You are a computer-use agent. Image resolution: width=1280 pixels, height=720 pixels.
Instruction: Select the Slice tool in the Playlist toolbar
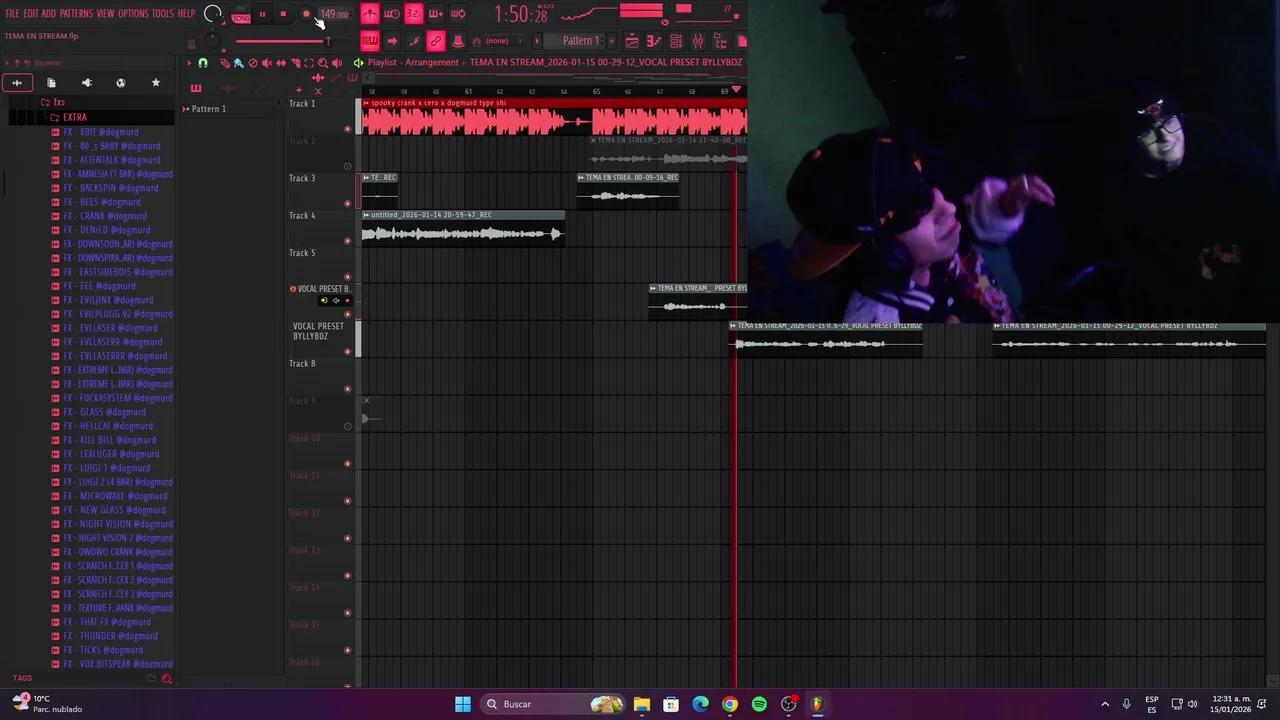click(x=295, y=62)
